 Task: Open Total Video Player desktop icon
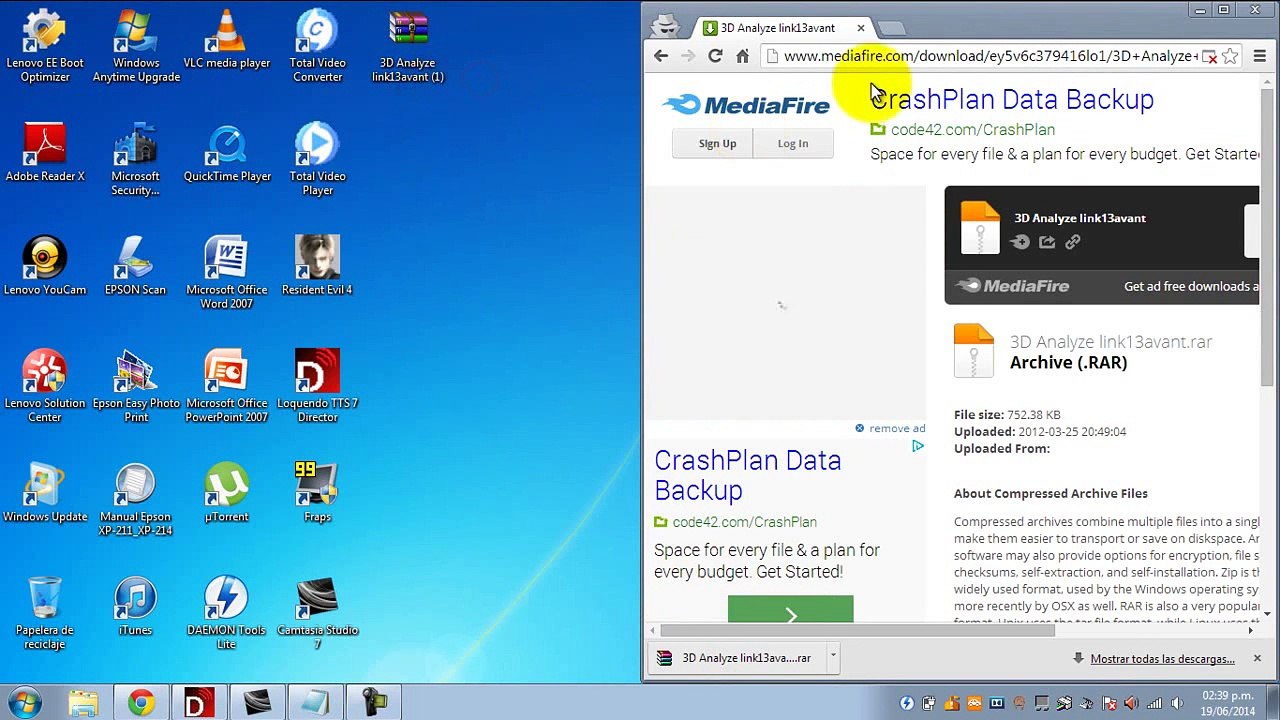click(317, 160)
